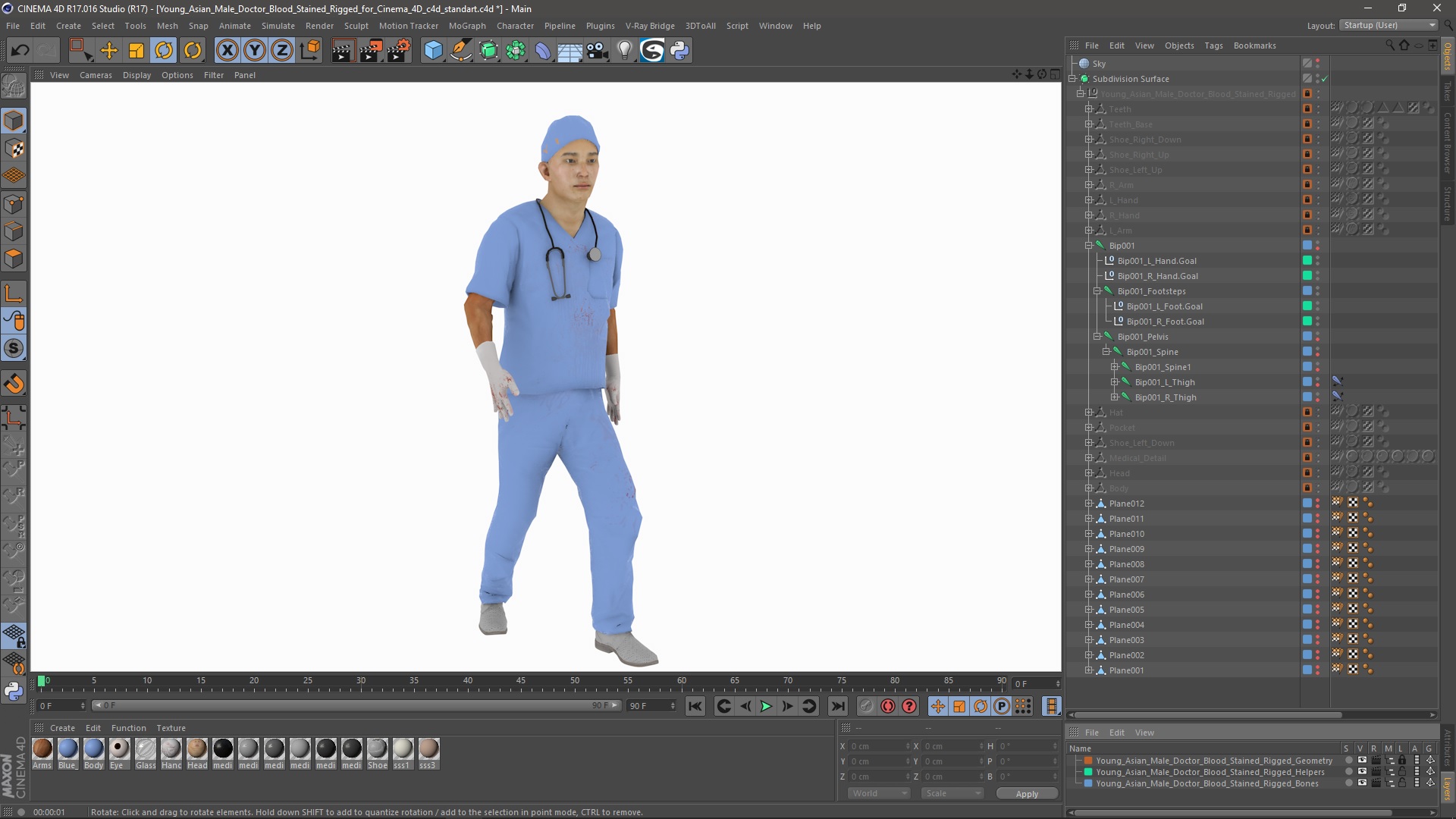Open Layout Startup (User) dropdown

(1389, 25)
